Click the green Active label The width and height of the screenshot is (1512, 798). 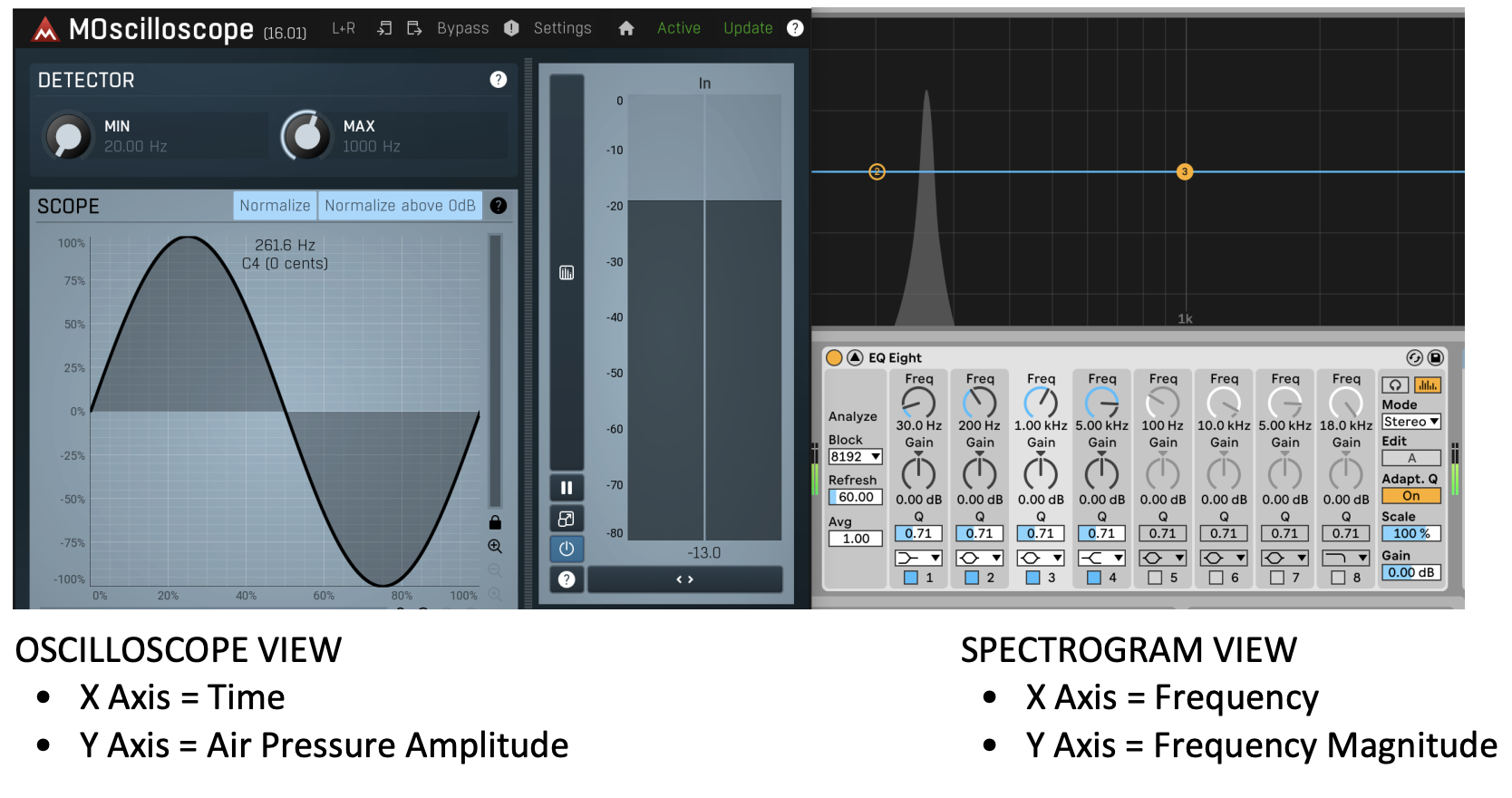click(x=679, y=28)
